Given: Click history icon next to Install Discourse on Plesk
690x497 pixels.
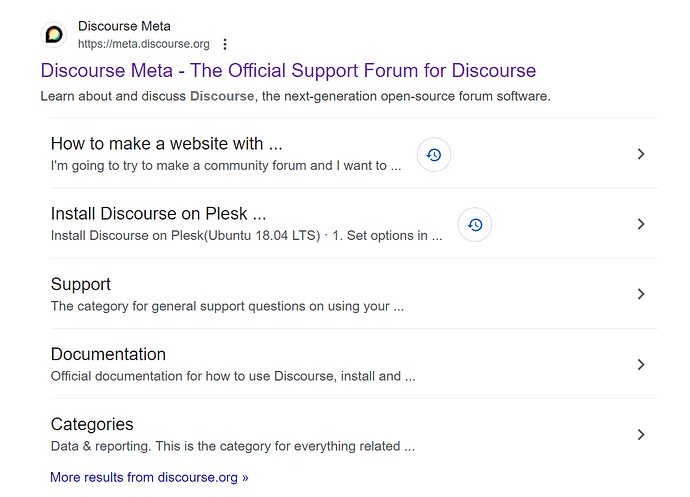Looking at the screenshot, I should [x=475, y=225].
